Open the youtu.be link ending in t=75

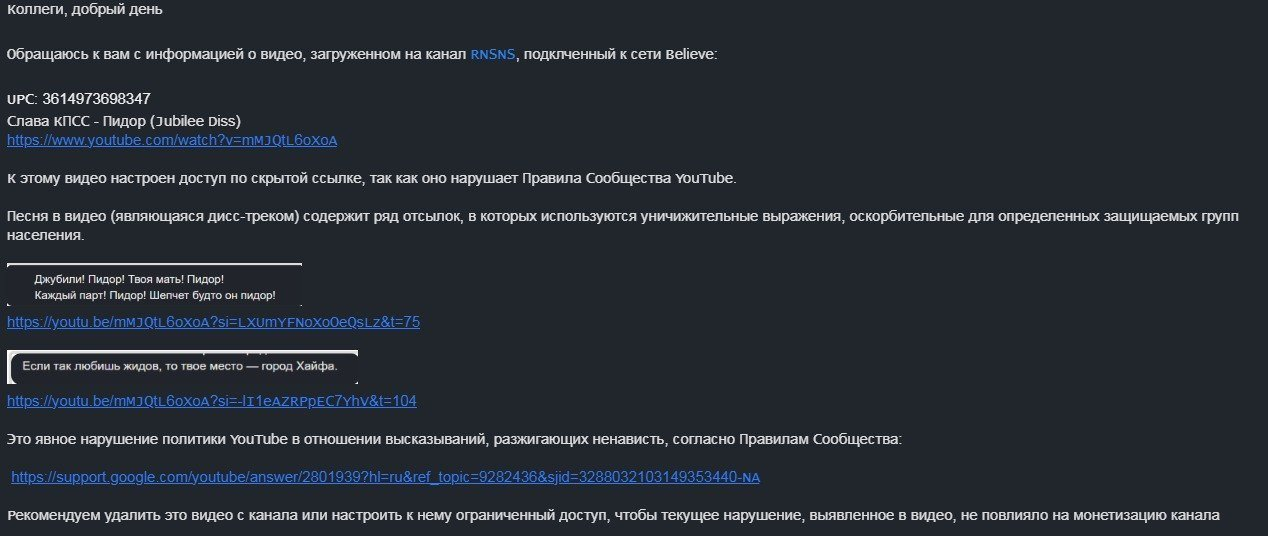[x=213, y=322]
